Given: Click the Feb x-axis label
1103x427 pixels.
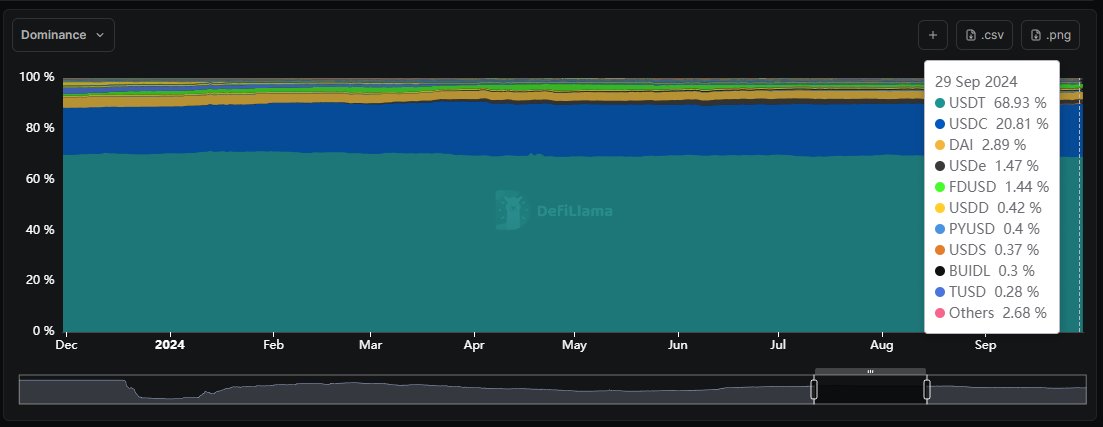Looking at the screenshot, I should [x=273, y=345].
